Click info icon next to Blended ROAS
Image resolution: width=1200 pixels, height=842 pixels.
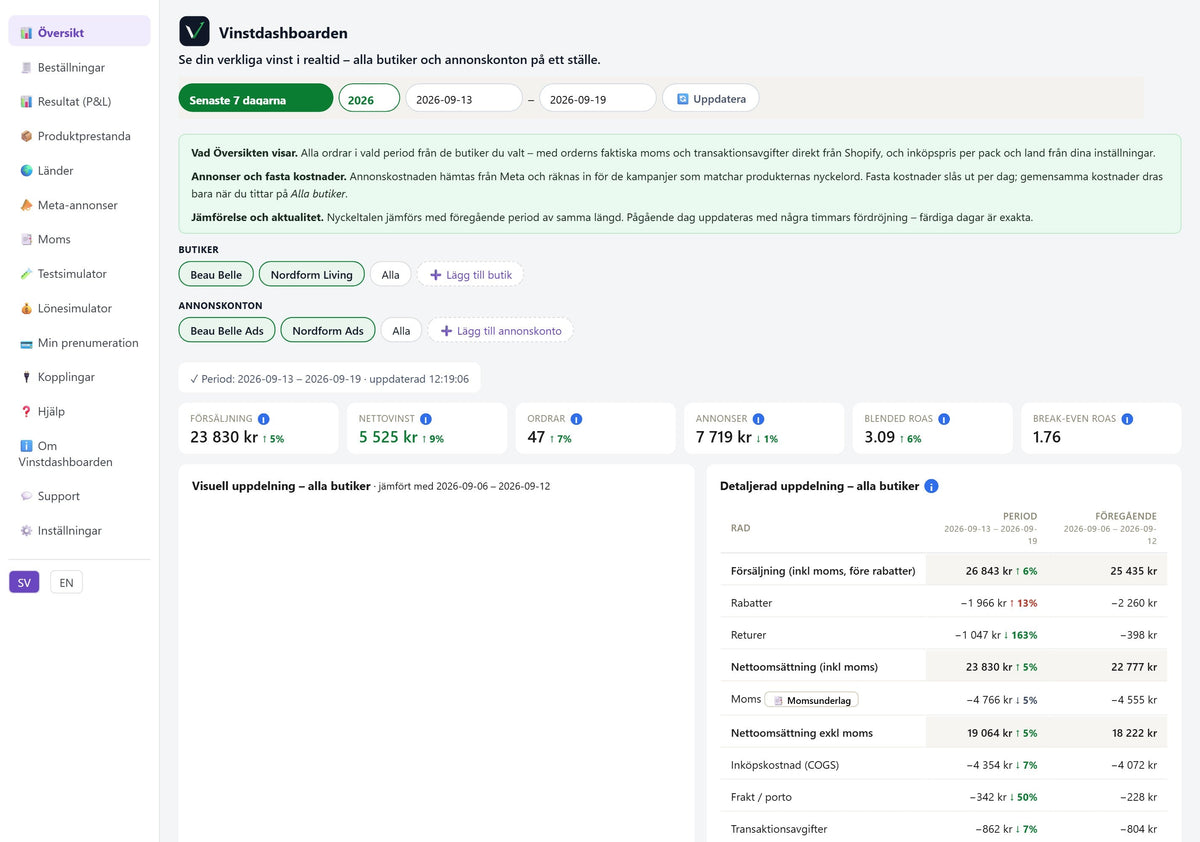point(944,419)
